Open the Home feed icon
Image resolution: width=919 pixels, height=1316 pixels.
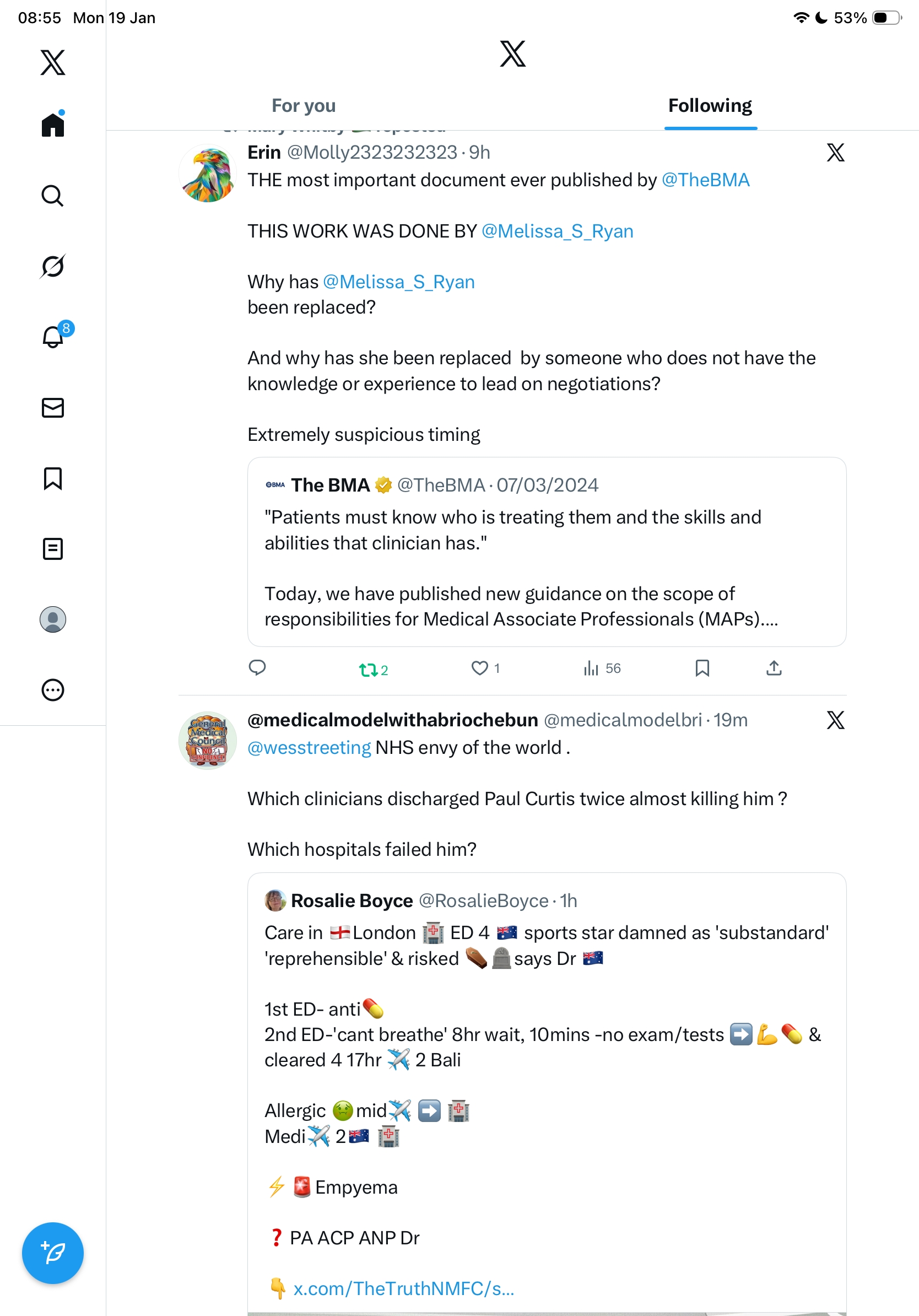coord(53,125)
